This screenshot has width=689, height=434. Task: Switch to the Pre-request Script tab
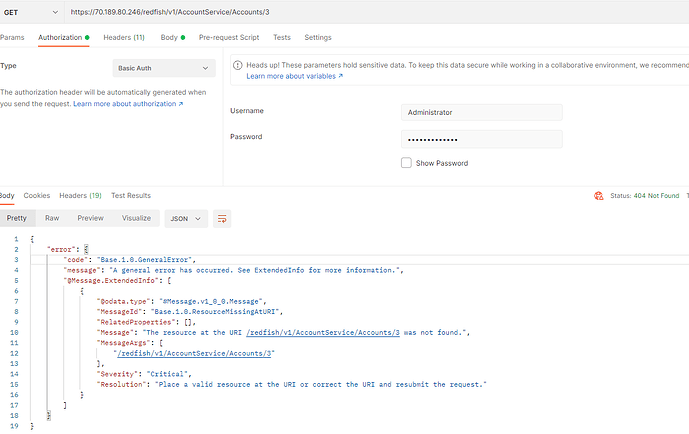click(x=229, y=37)
